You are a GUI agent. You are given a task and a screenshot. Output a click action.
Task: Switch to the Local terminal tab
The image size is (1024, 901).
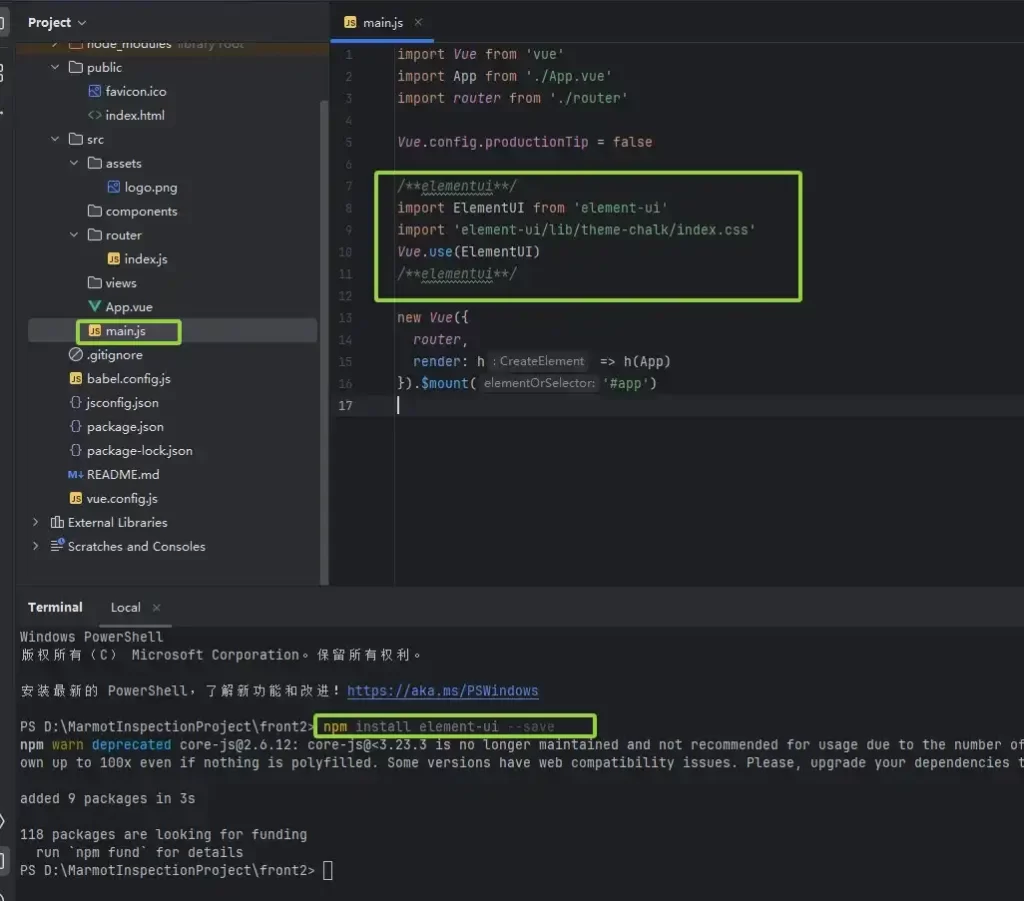(x=125, y=607)
